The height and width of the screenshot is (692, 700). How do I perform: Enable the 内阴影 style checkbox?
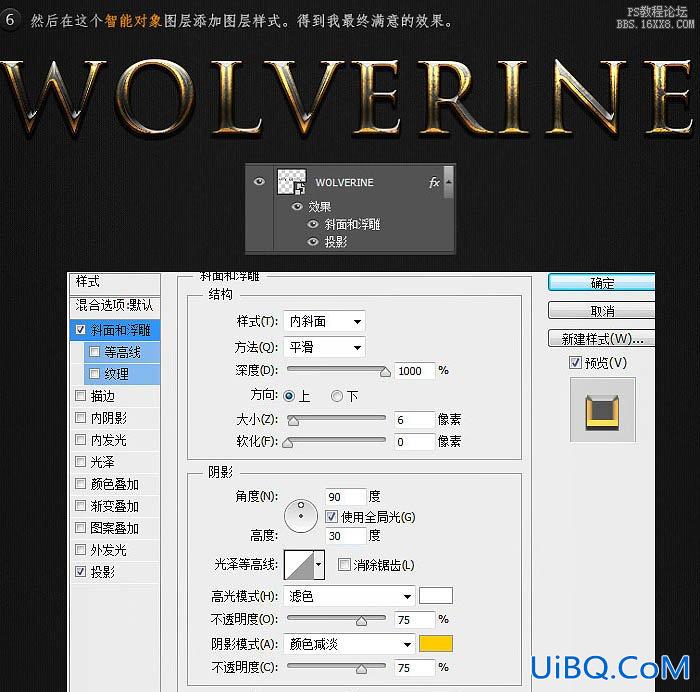tap(80, 418)
